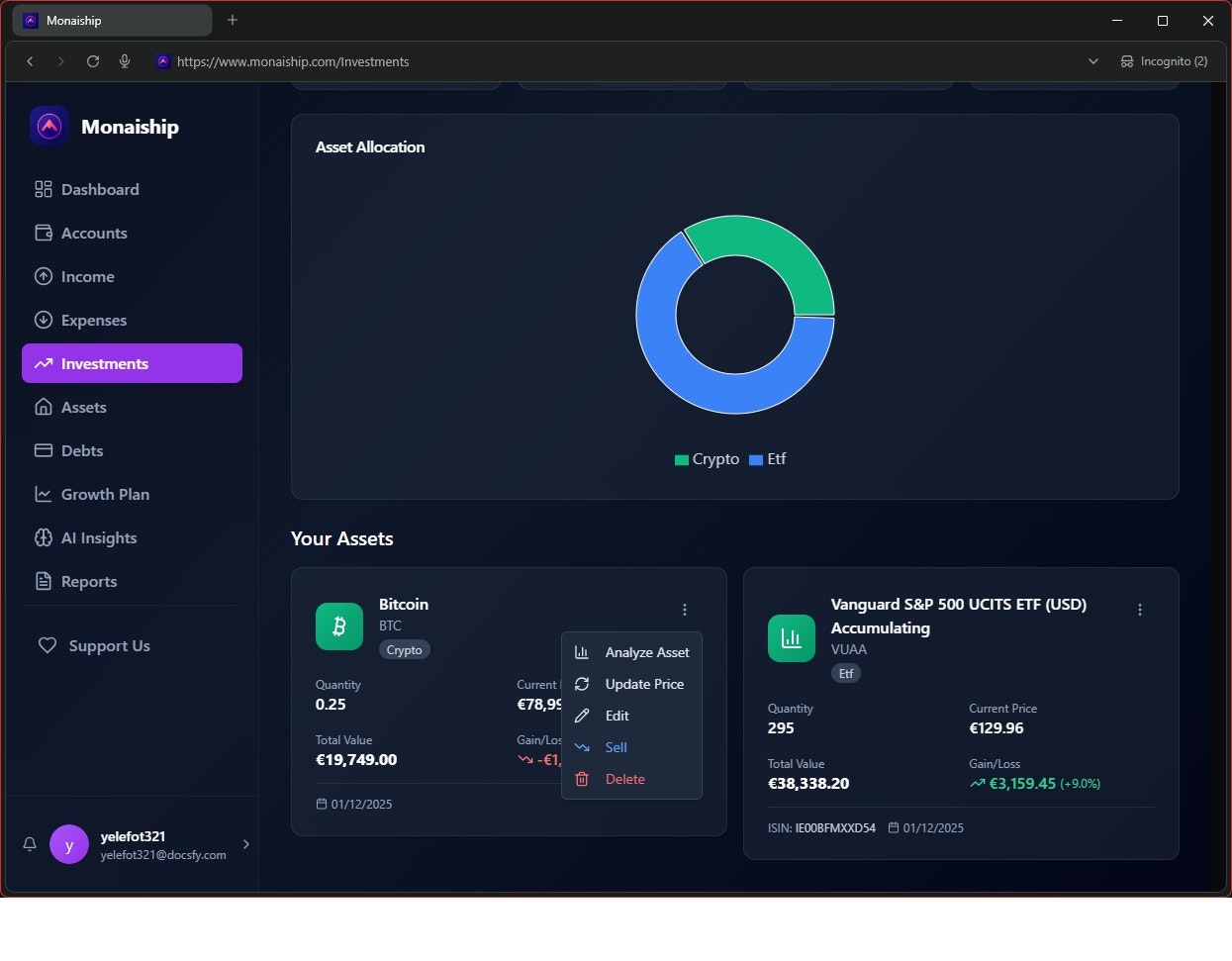Click the Debts credit card icon
The width and height of the screenshot is (1232, 961).
44,450
